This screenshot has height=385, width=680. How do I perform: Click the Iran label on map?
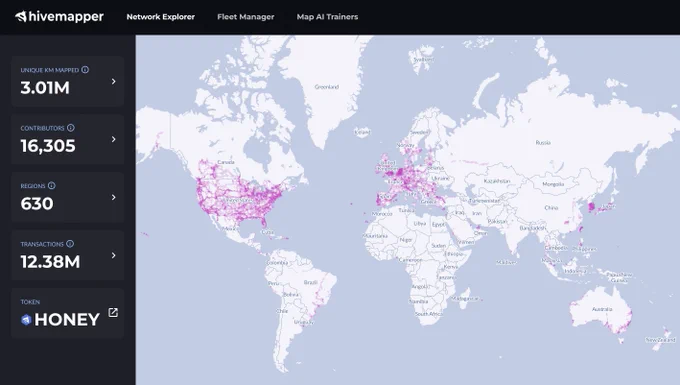click(477, 213)
